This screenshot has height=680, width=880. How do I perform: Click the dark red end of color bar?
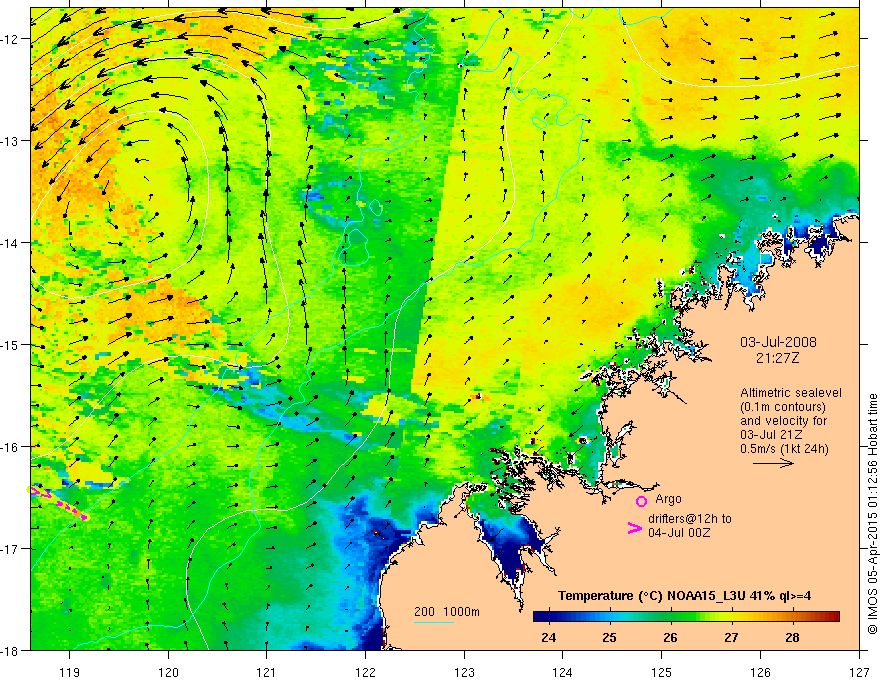[x=835, y=616]
